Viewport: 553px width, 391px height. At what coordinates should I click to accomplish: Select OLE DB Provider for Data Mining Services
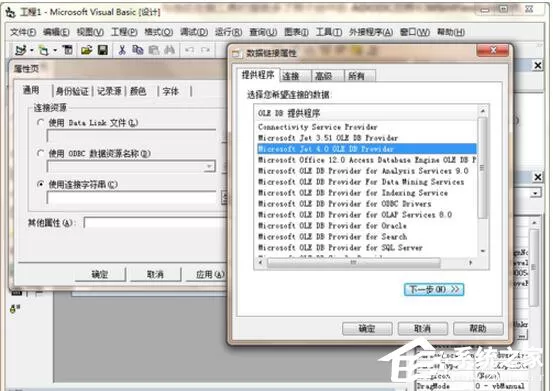[x=367, y=182]
